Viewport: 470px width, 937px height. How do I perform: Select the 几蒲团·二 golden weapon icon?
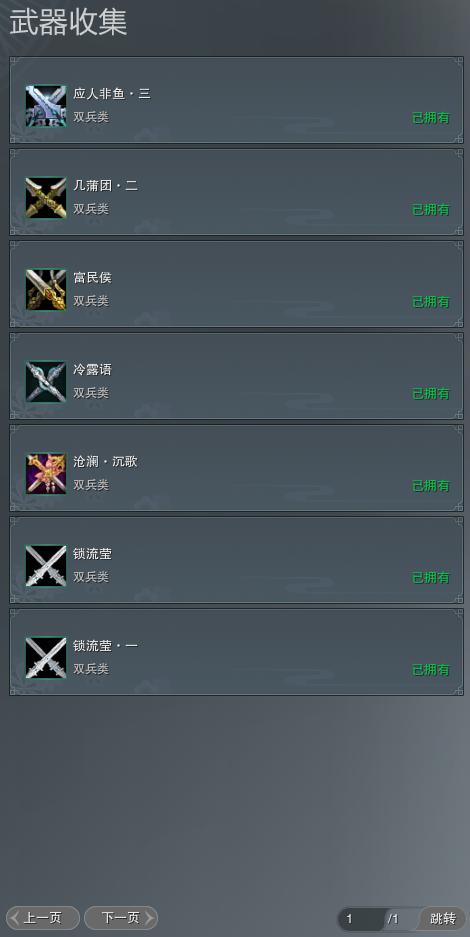tap(46, 198)
